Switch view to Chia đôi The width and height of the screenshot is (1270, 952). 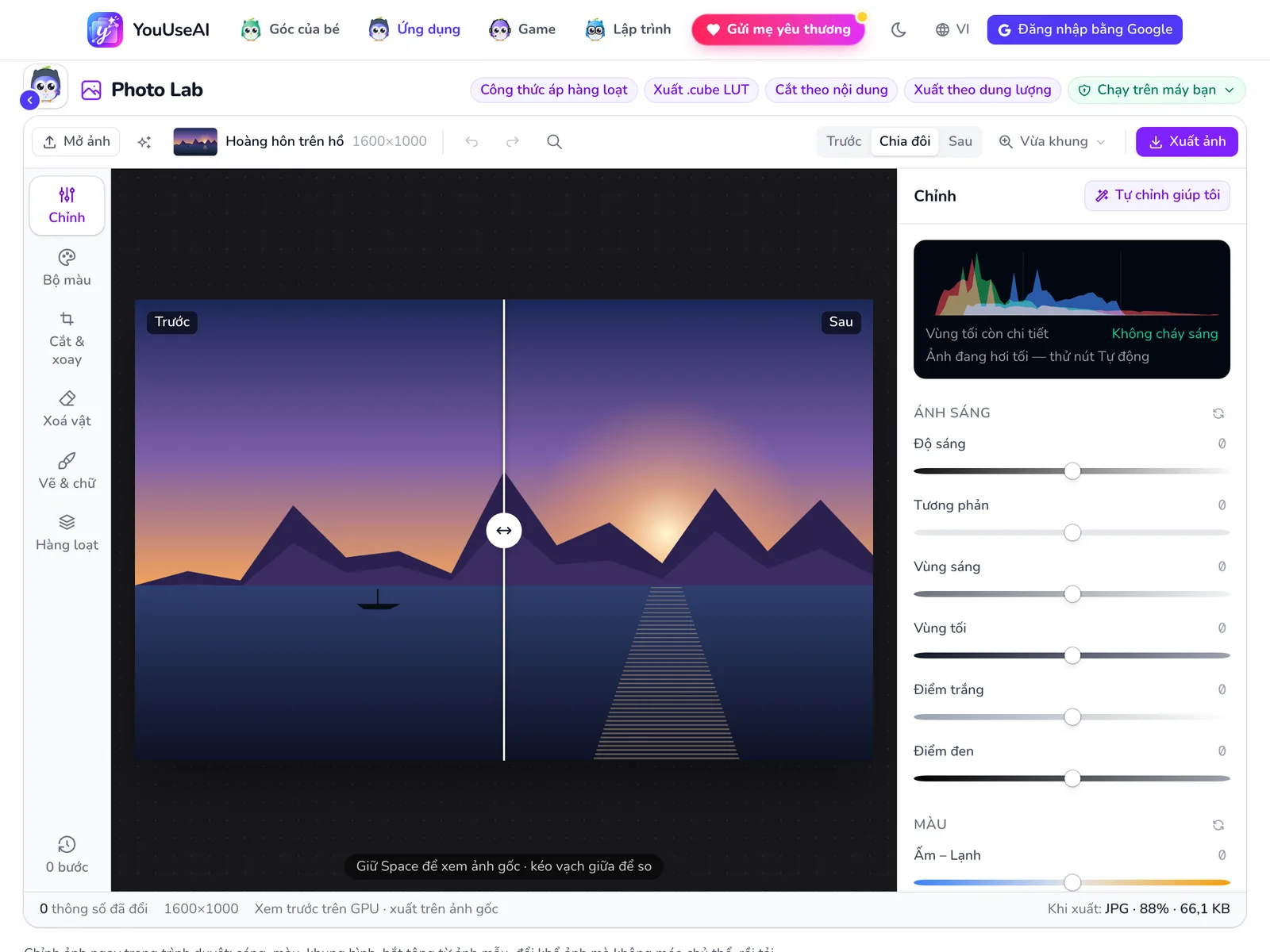click(905, 141)
